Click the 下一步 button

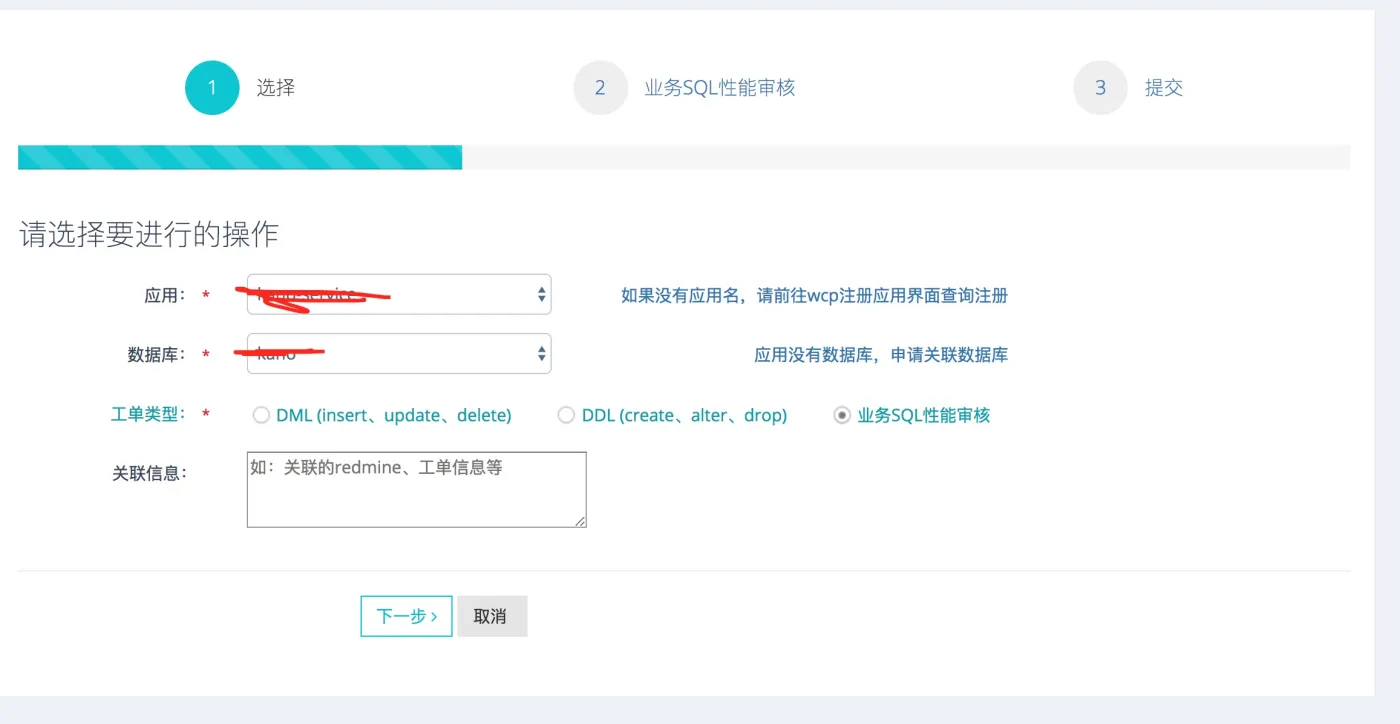click(x=406, y=616)
